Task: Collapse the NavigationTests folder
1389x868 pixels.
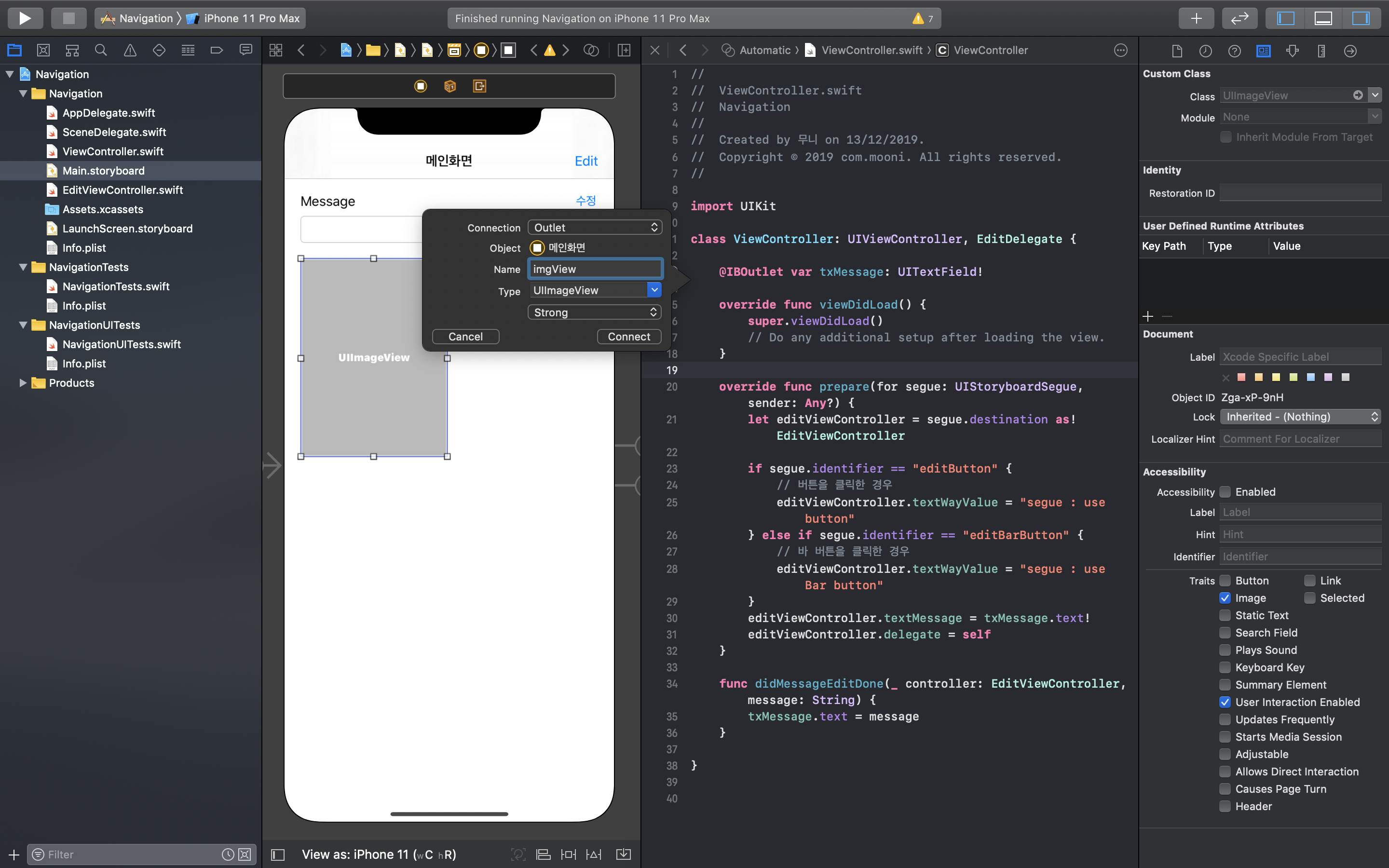Action: pos(23,267)
